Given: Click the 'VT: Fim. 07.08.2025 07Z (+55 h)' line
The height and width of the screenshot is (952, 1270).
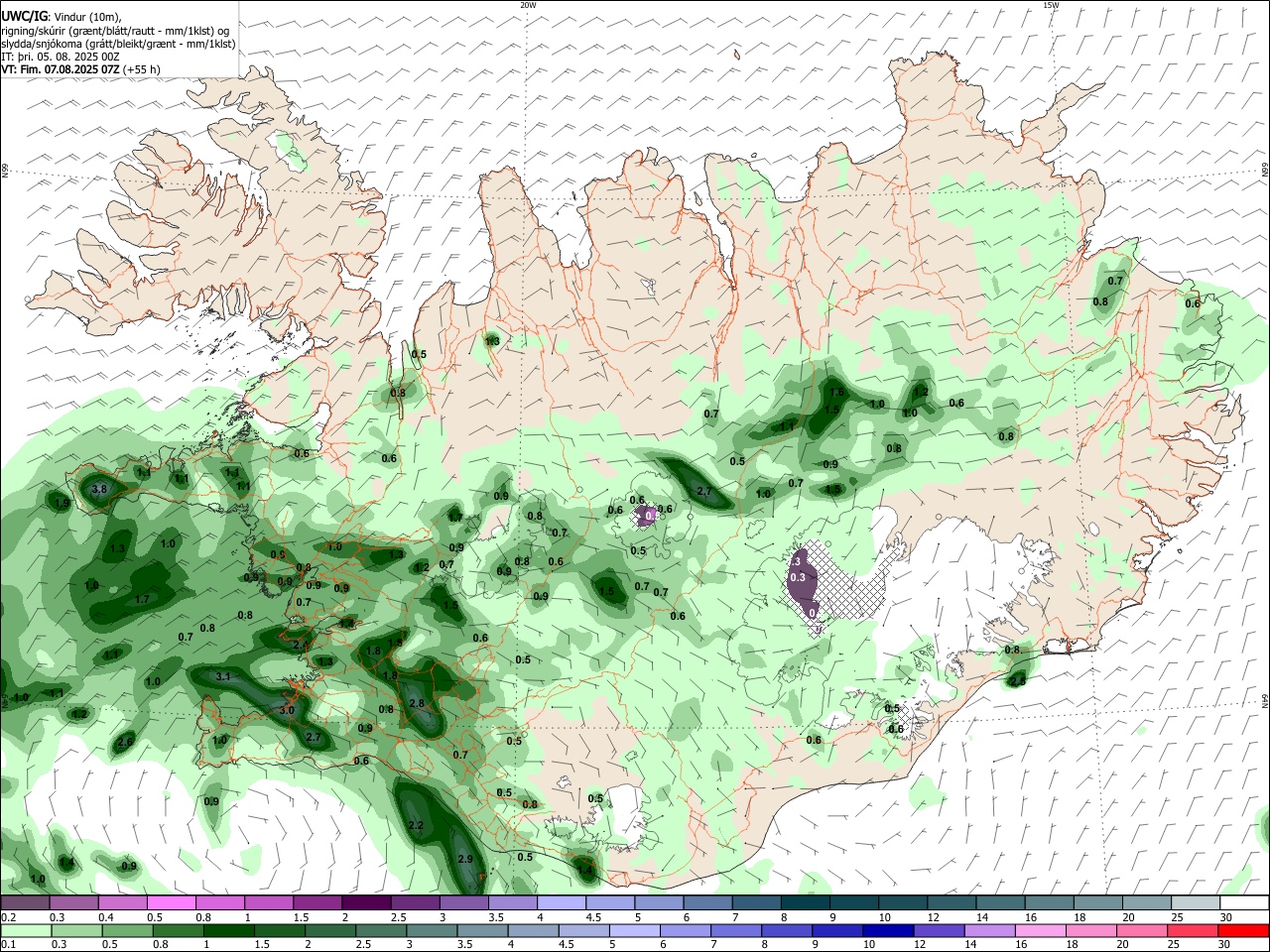Looking at the screenshot, I should [80, 69].
